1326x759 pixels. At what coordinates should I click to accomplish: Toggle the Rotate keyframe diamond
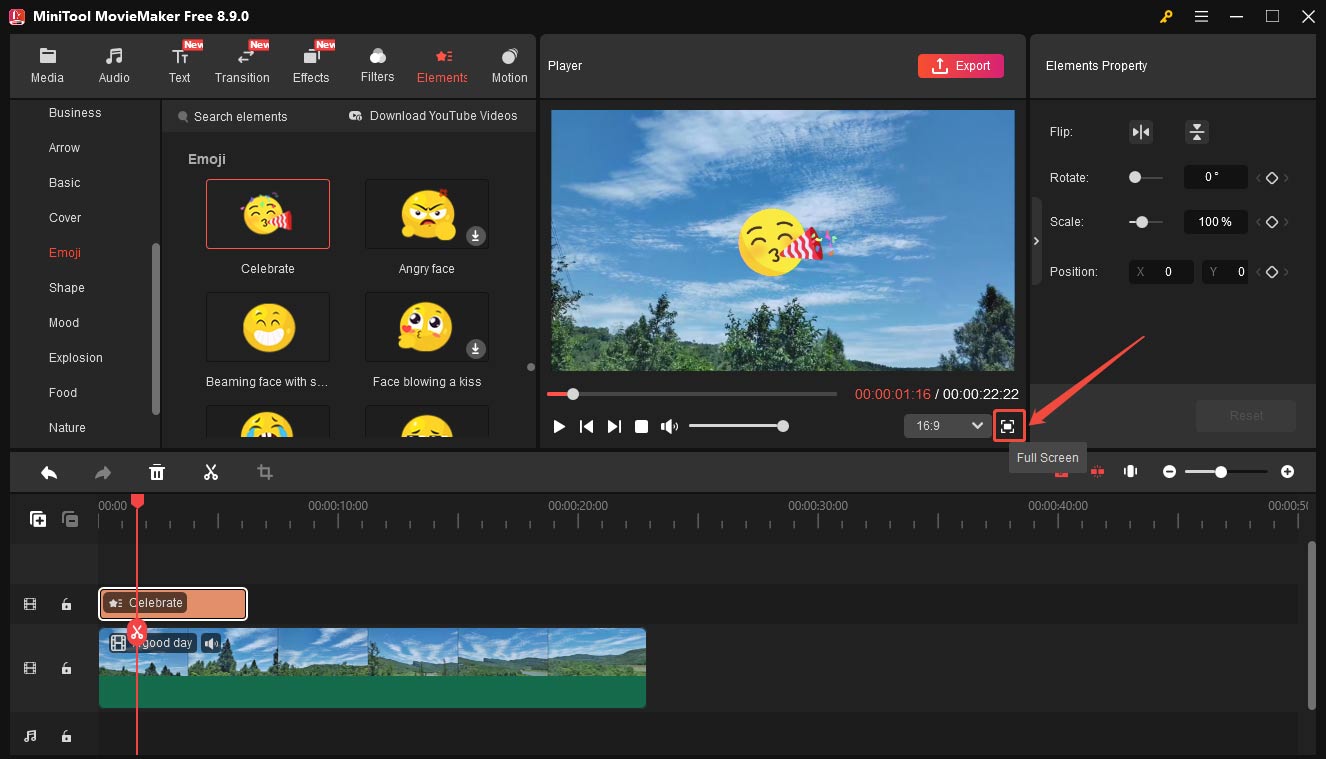(1272, 178)
